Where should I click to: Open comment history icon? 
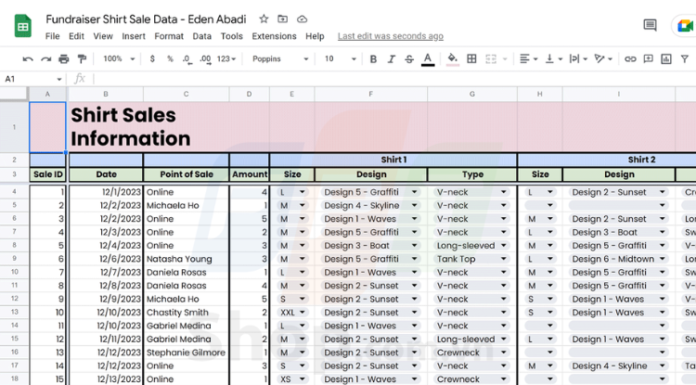coord(650,25)
